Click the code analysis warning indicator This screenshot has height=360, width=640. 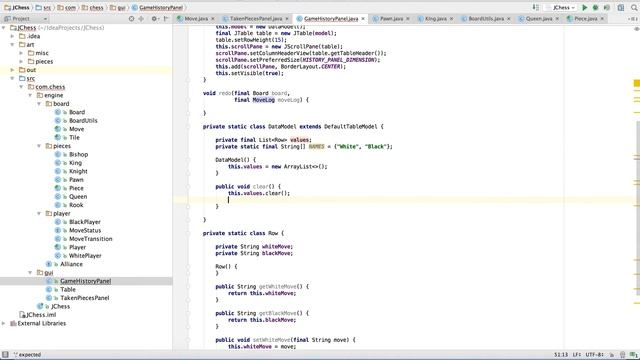(x=636, y=29)
